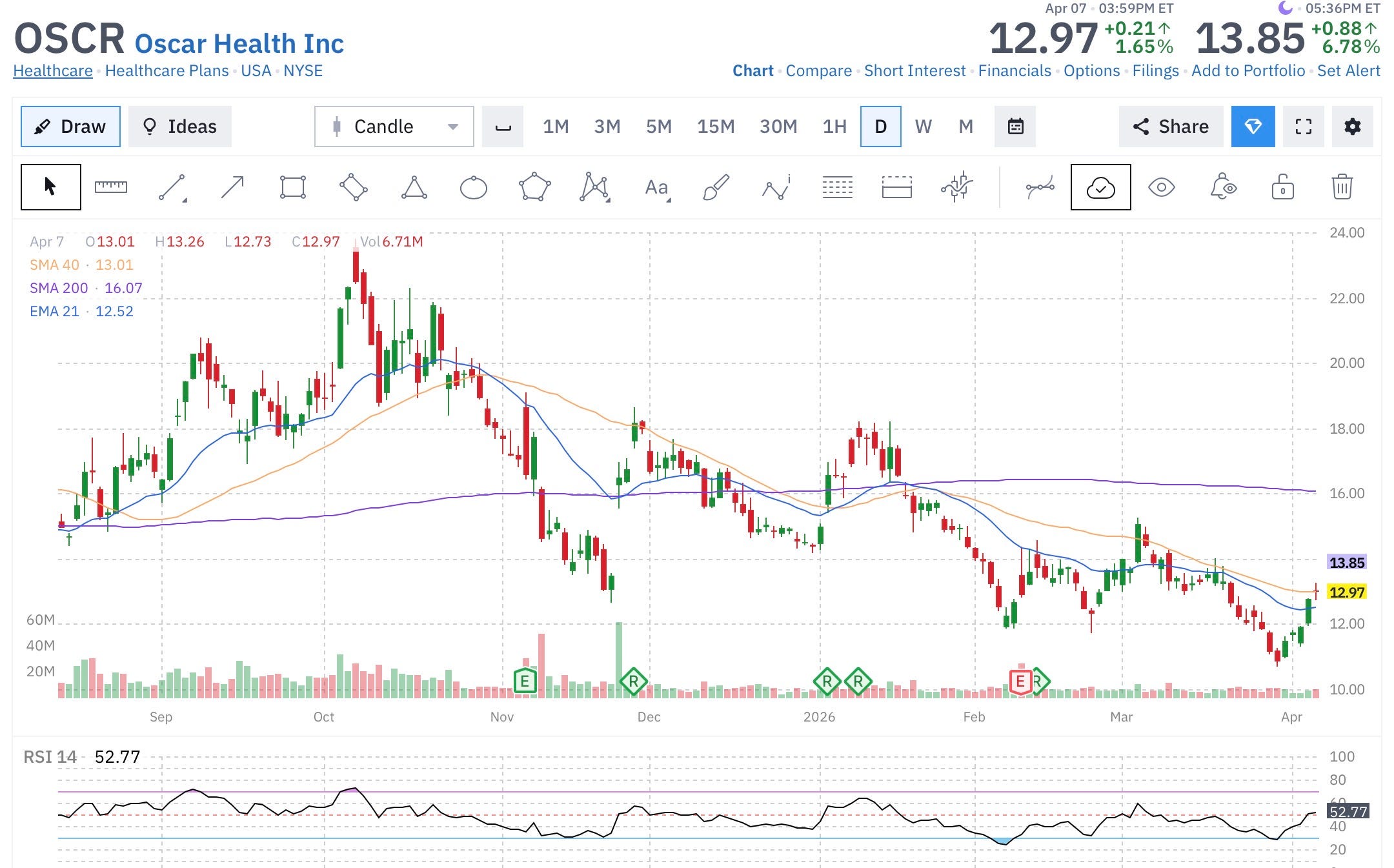Open the Short Interest link

[x=915, y=71]
